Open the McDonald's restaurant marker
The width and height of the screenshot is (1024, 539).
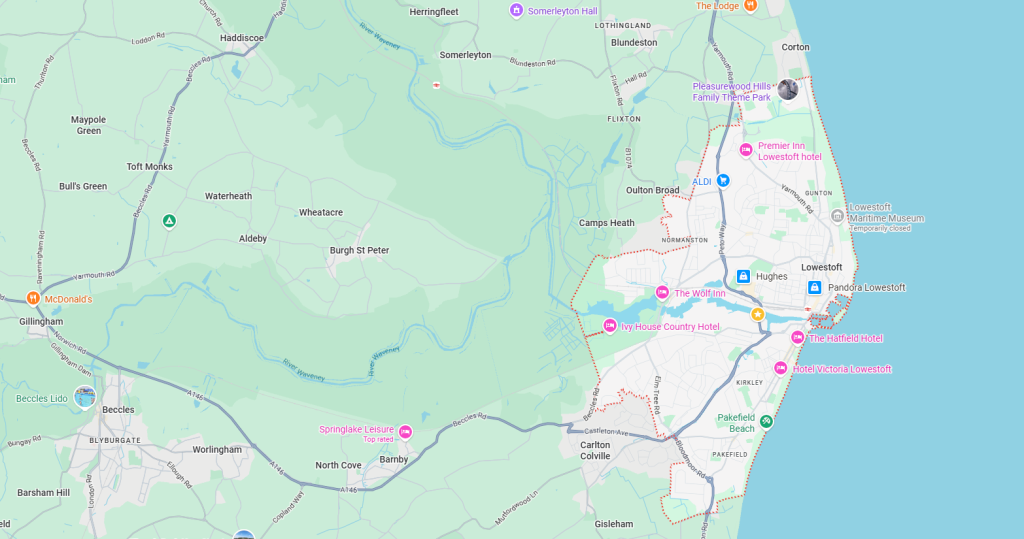click(34, 298)
